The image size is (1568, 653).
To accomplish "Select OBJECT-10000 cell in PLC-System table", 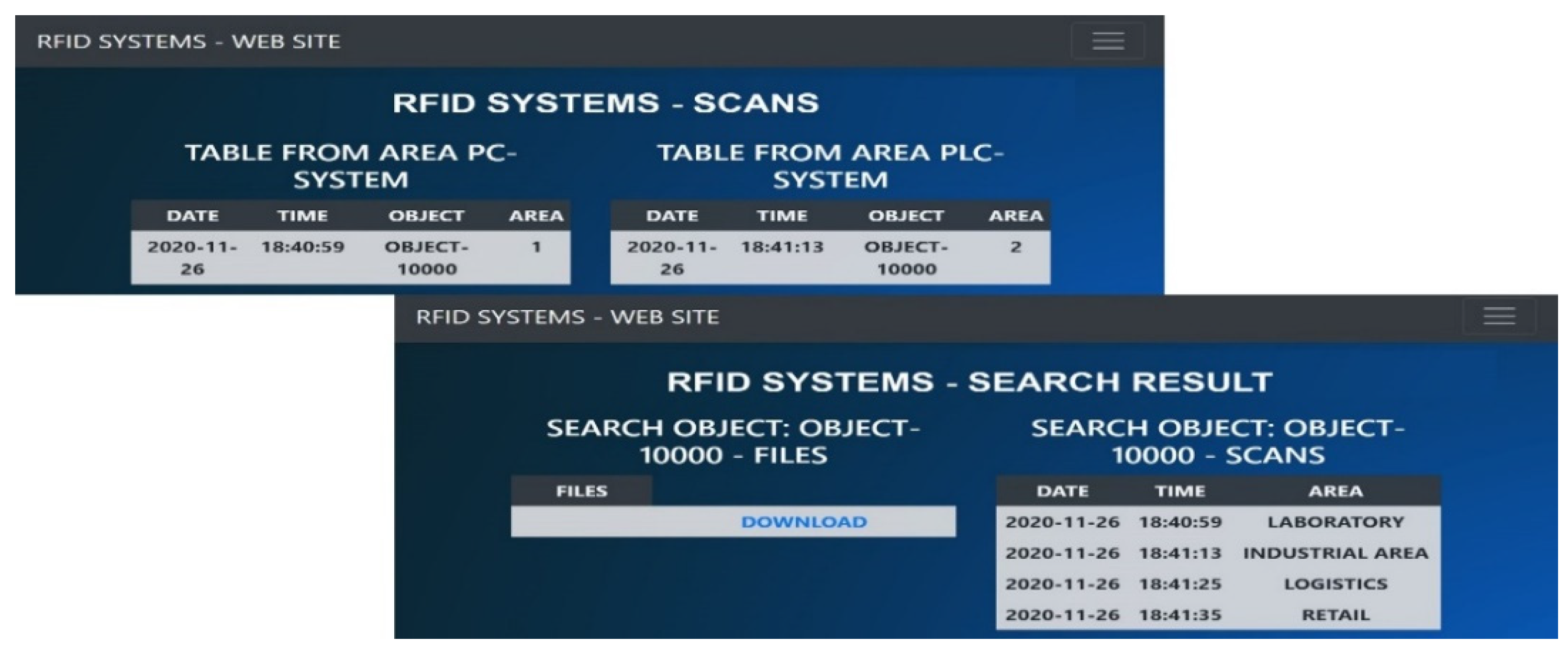I will [x=906, y=257].
